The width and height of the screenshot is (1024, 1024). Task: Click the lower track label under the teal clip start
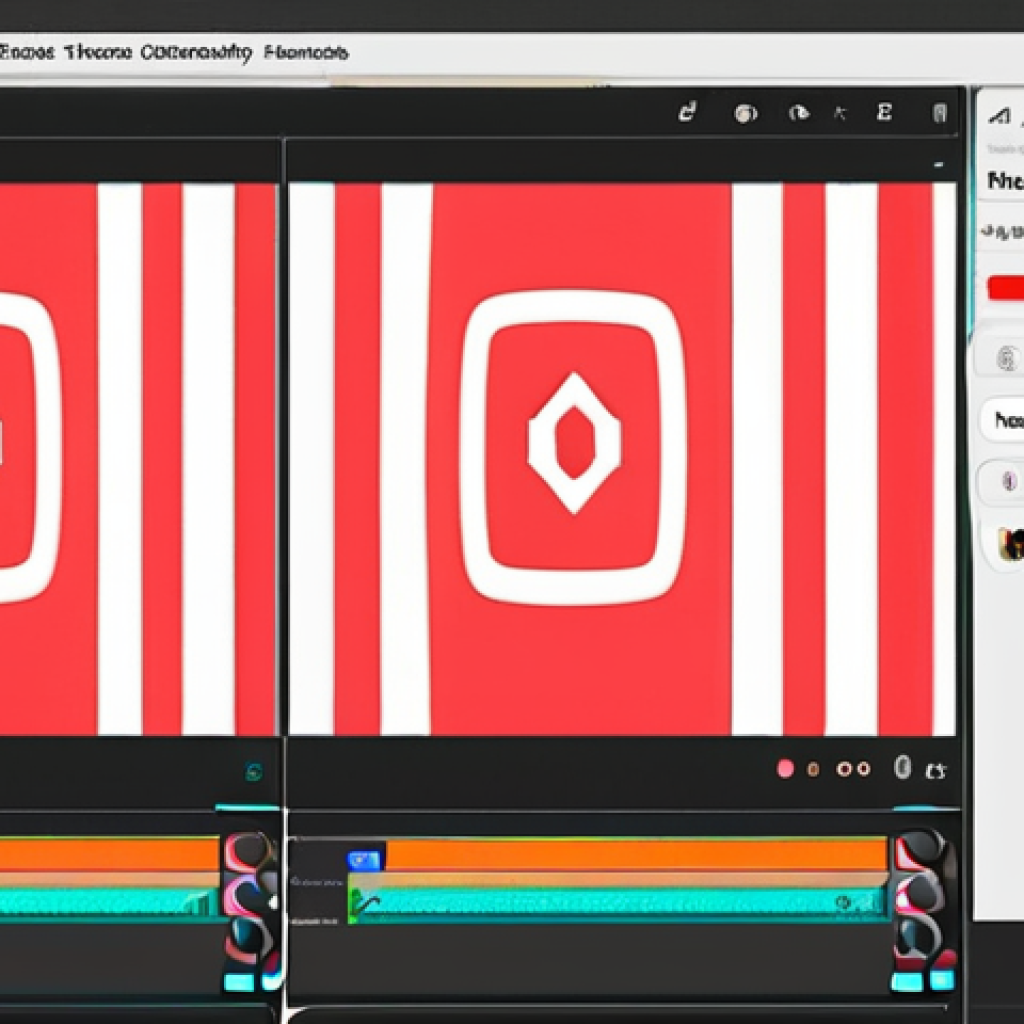314,921
